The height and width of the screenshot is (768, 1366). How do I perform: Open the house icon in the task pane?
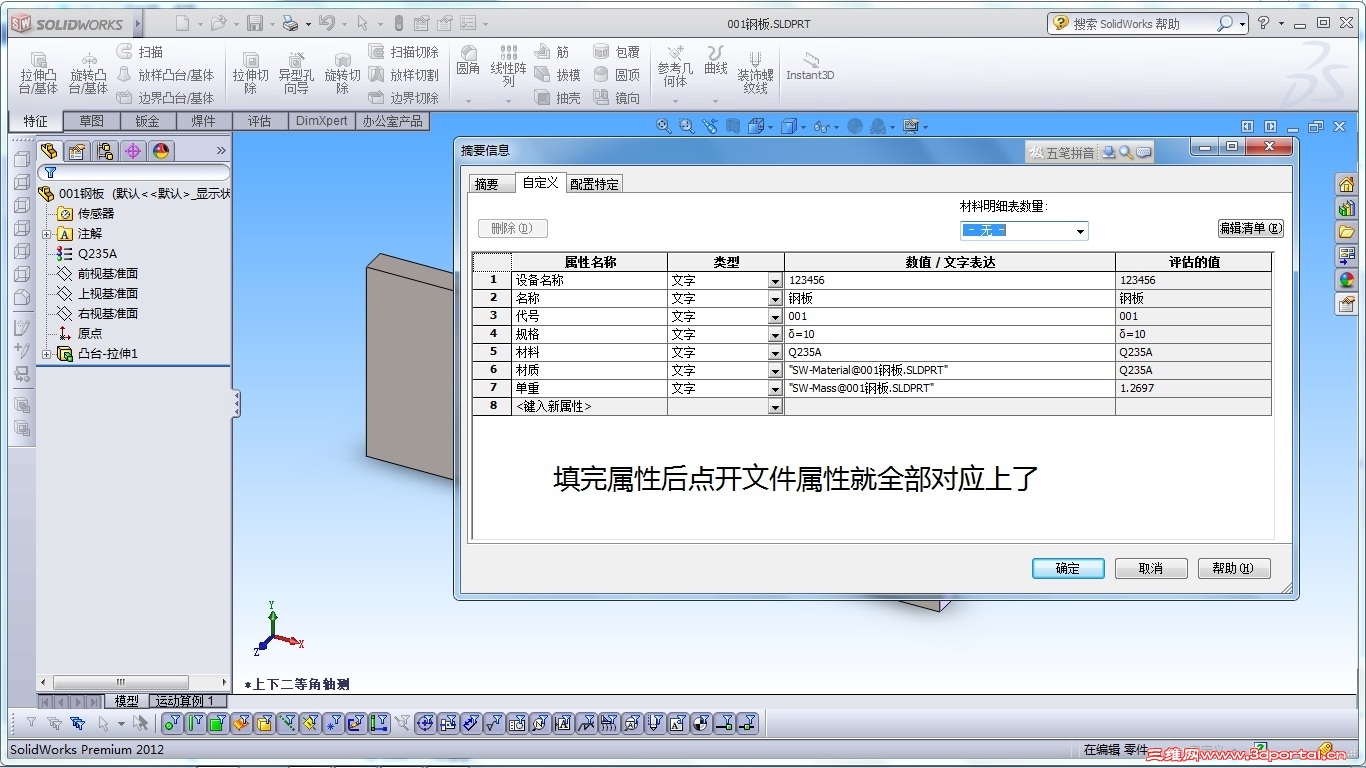click(1346, 184)
